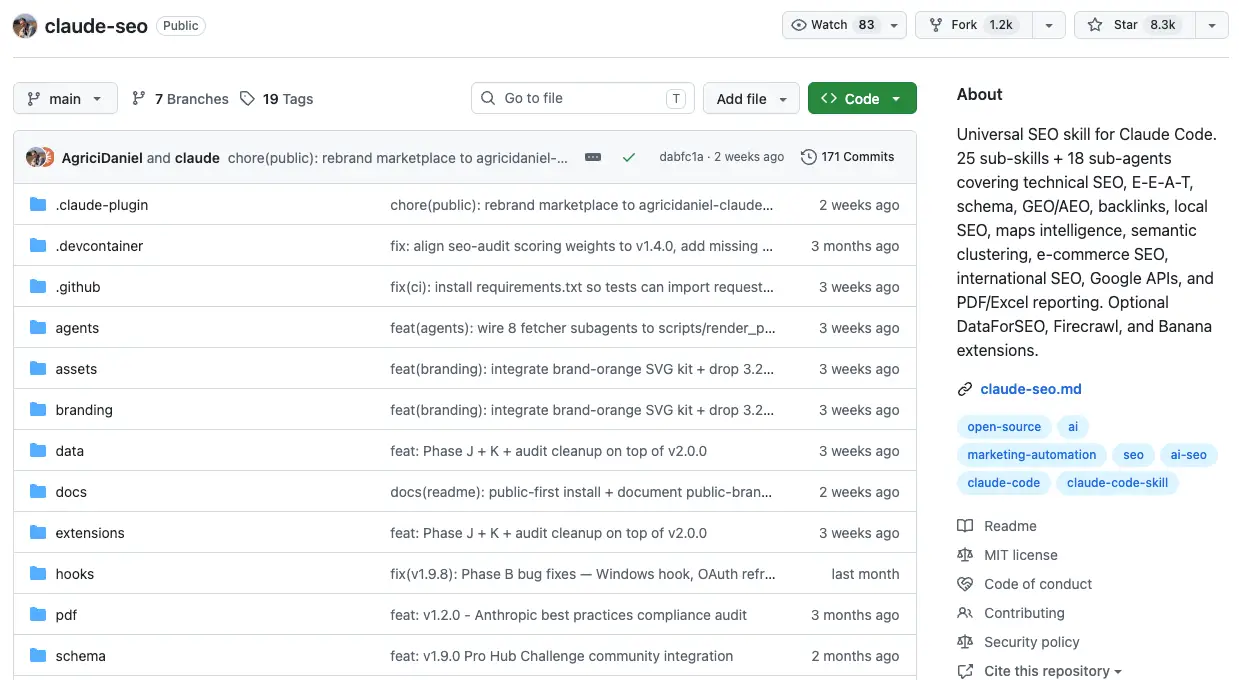
Task: Select the ai topic tag
Action: (x=1073, y=427)
